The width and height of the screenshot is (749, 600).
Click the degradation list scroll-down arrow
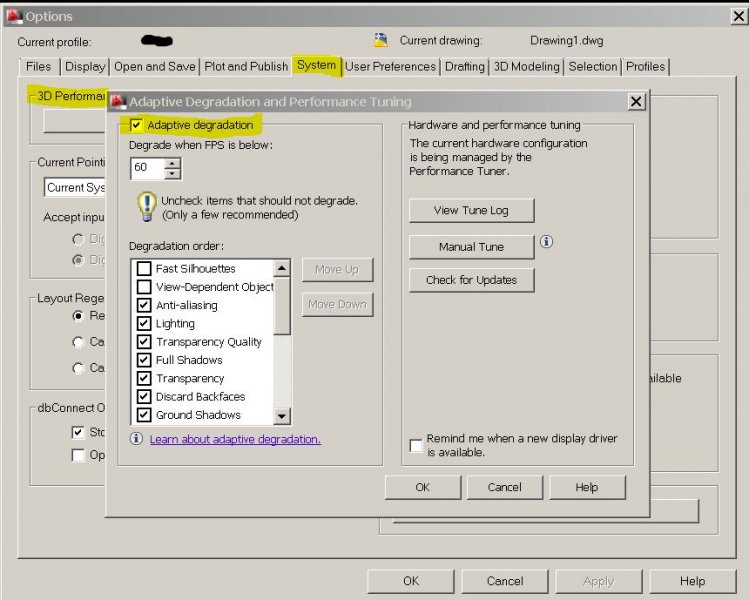[x=282, y=416]
